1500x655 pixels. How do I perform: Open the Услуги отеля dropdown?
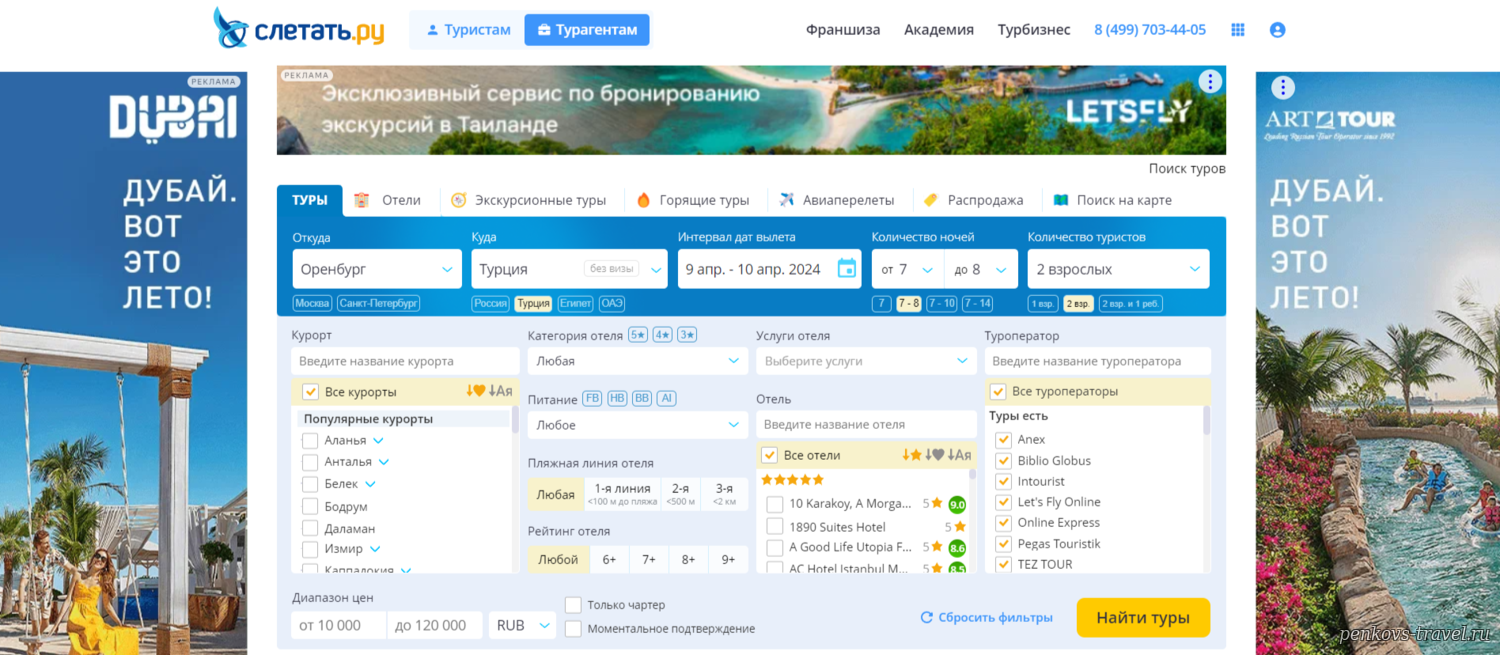[866, 361]
